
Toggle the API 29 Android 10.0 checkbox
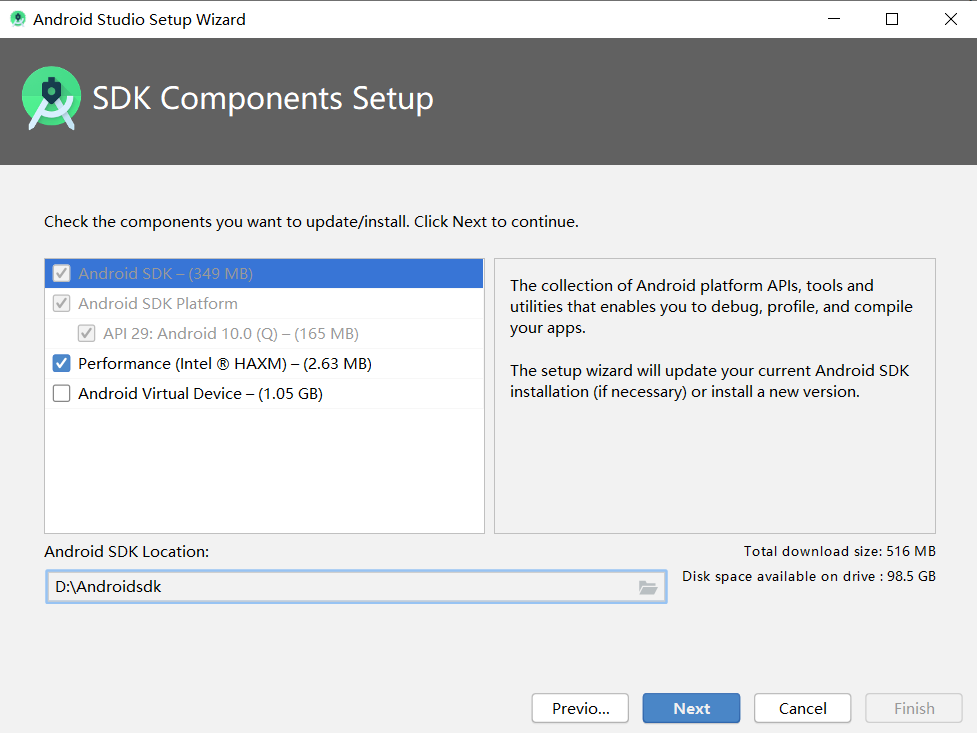(x=87, y=333)
